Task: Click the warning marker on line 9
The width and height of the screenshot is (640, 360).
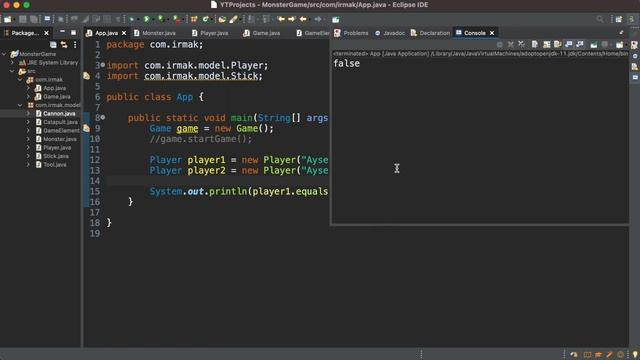Action: pos(87,128)
